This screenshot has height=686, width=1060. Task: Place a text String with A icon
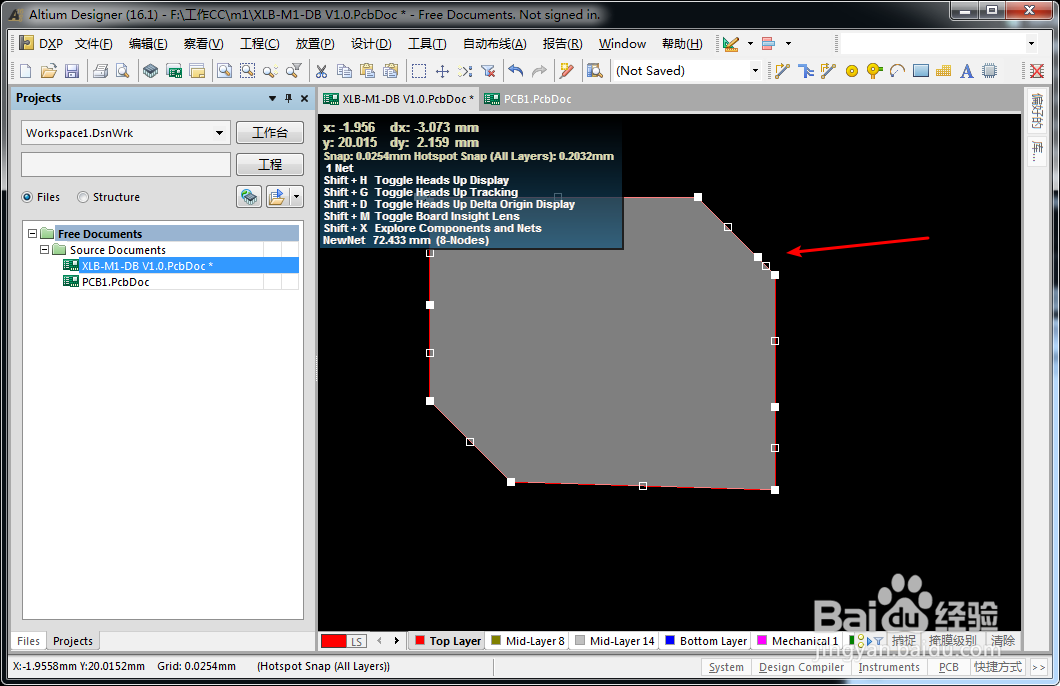[967, 71]
